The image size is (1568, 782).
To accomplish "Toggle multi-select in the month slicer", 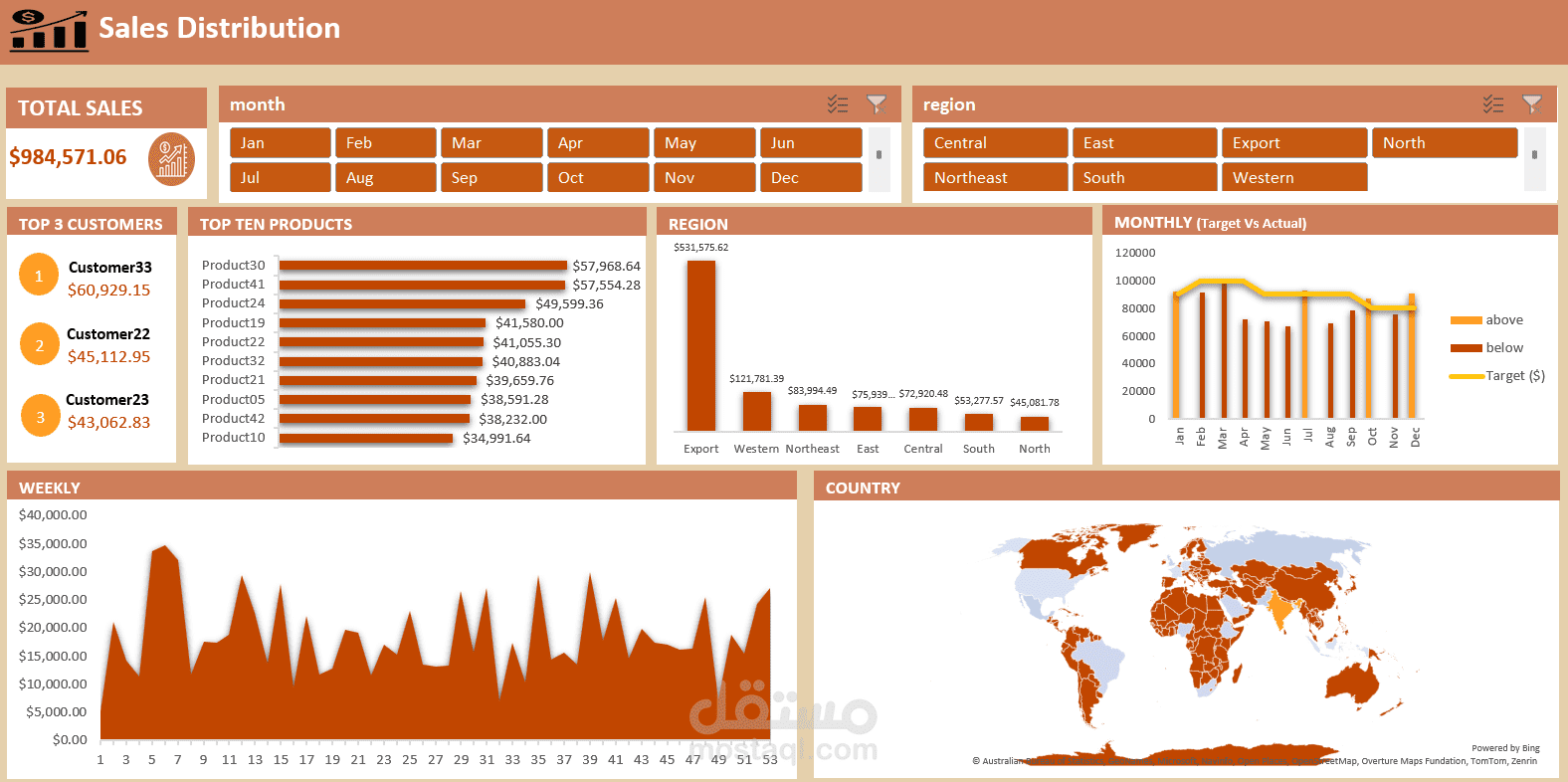I will pos(838,103).
